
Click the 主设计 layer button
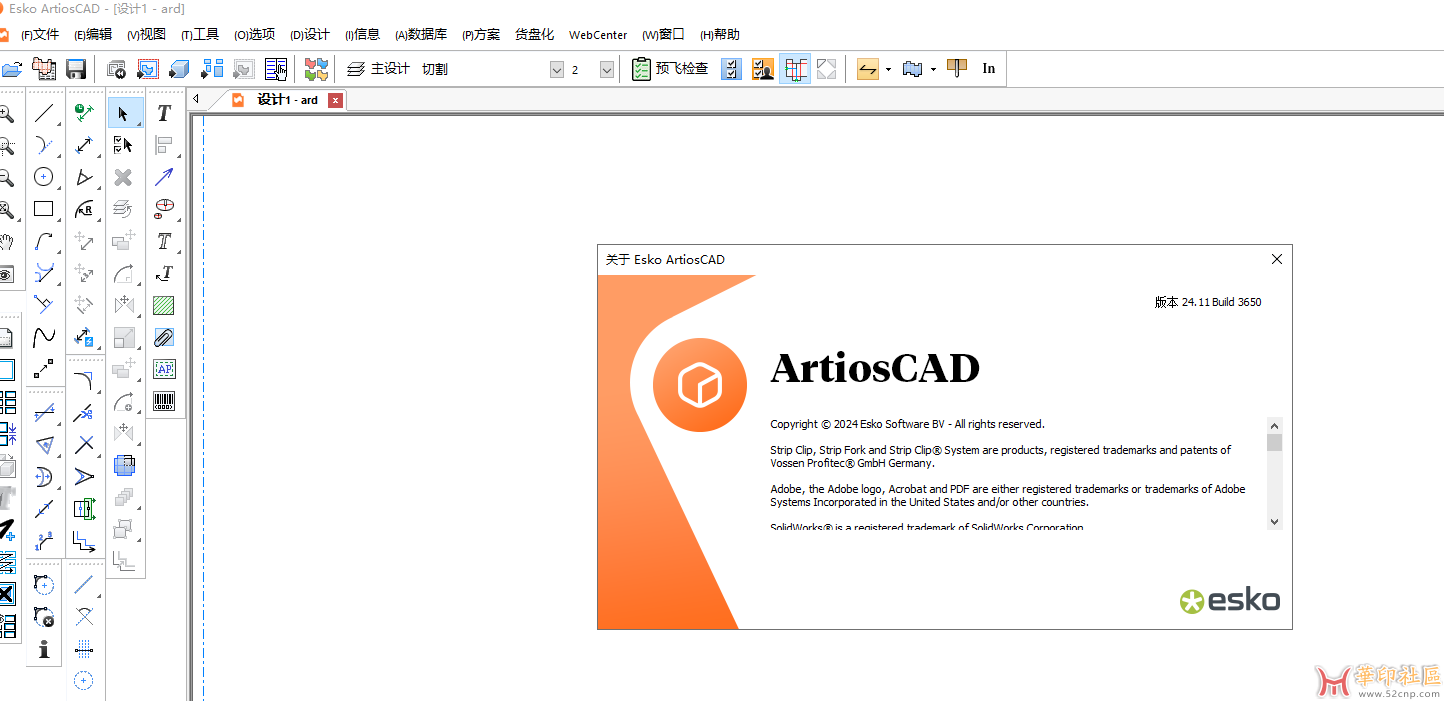378,69
